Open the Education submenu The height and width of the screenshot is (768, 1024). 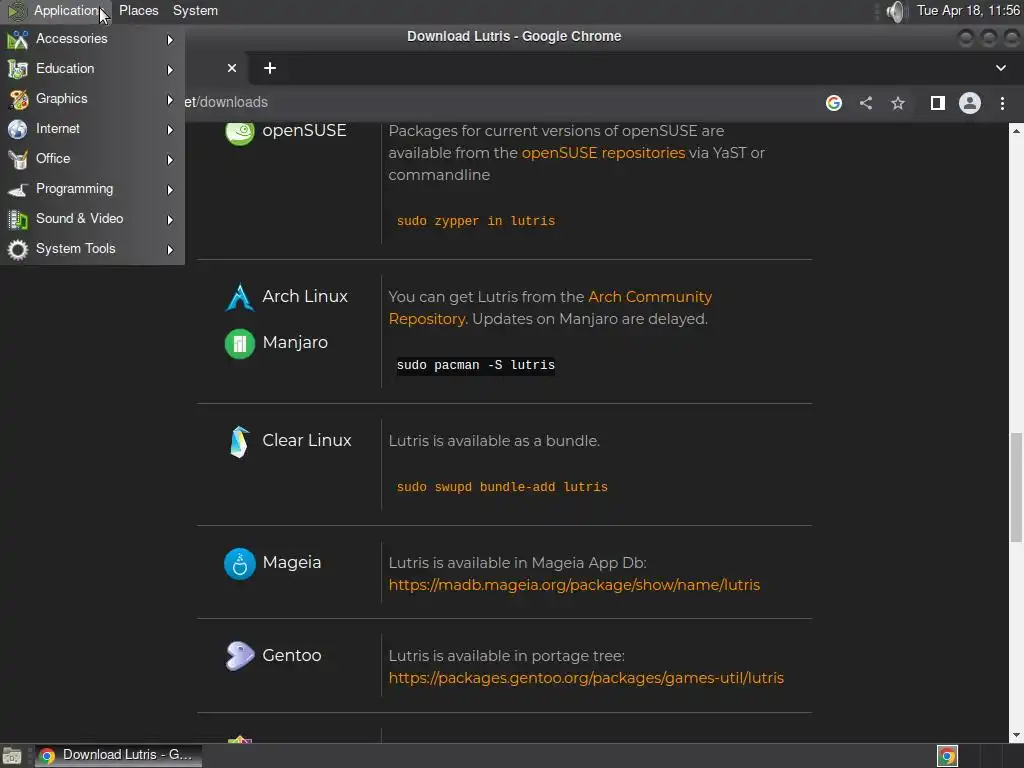click(x=92, y=69)
